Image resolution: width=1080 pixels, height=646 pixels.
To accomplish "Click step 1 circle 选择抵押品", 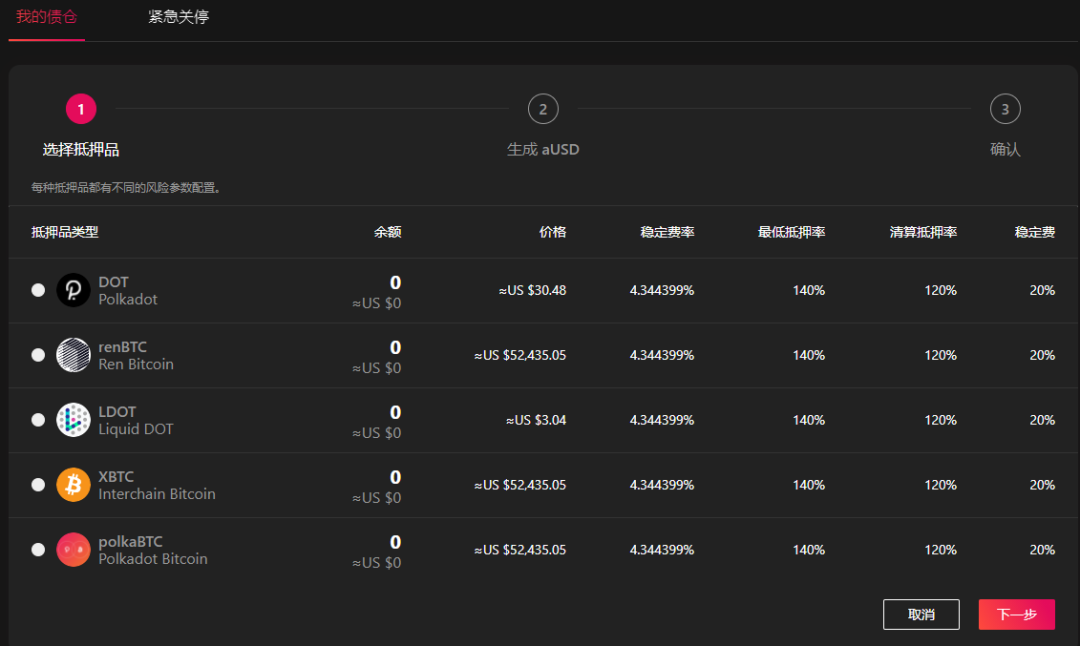I will tap(81, 109).
